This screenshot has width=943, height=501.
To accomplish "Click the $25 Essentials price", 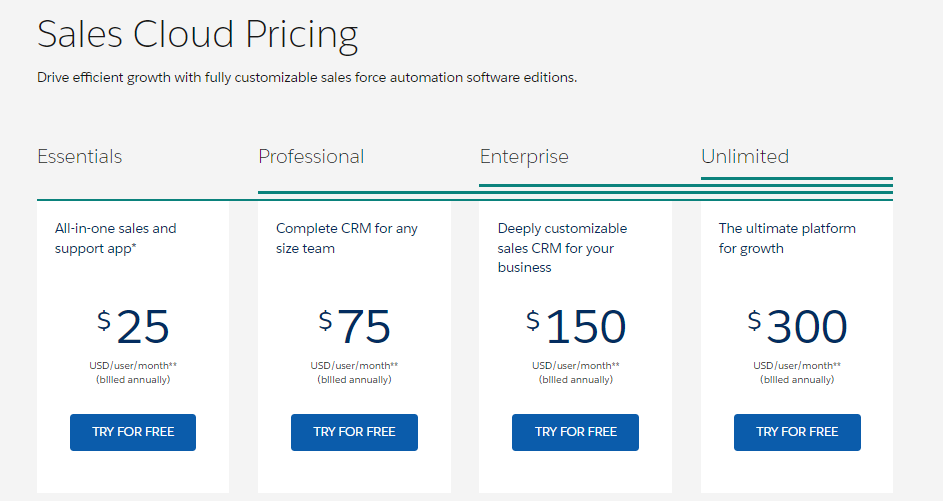I will click(x=133, y=327).
